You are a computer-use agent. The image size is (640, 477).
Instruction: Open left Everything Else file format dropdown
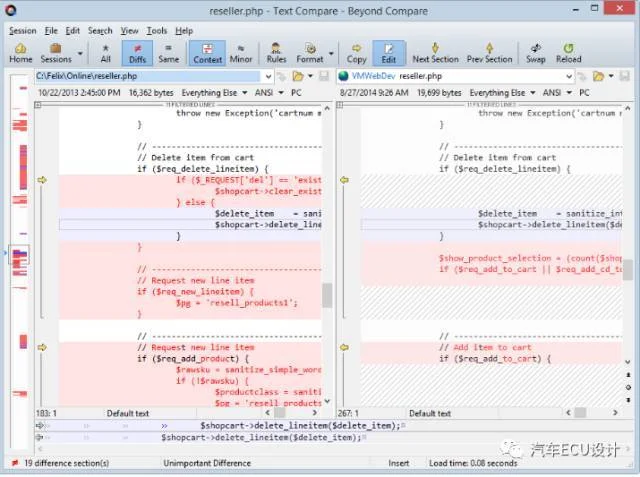214,93
